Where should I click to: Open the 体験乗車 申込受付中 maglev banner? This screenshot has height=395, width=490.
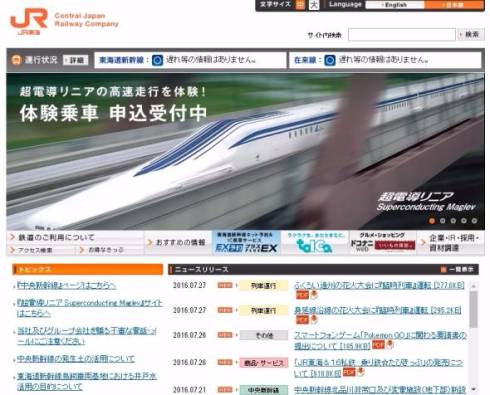(x=245, y=151)
